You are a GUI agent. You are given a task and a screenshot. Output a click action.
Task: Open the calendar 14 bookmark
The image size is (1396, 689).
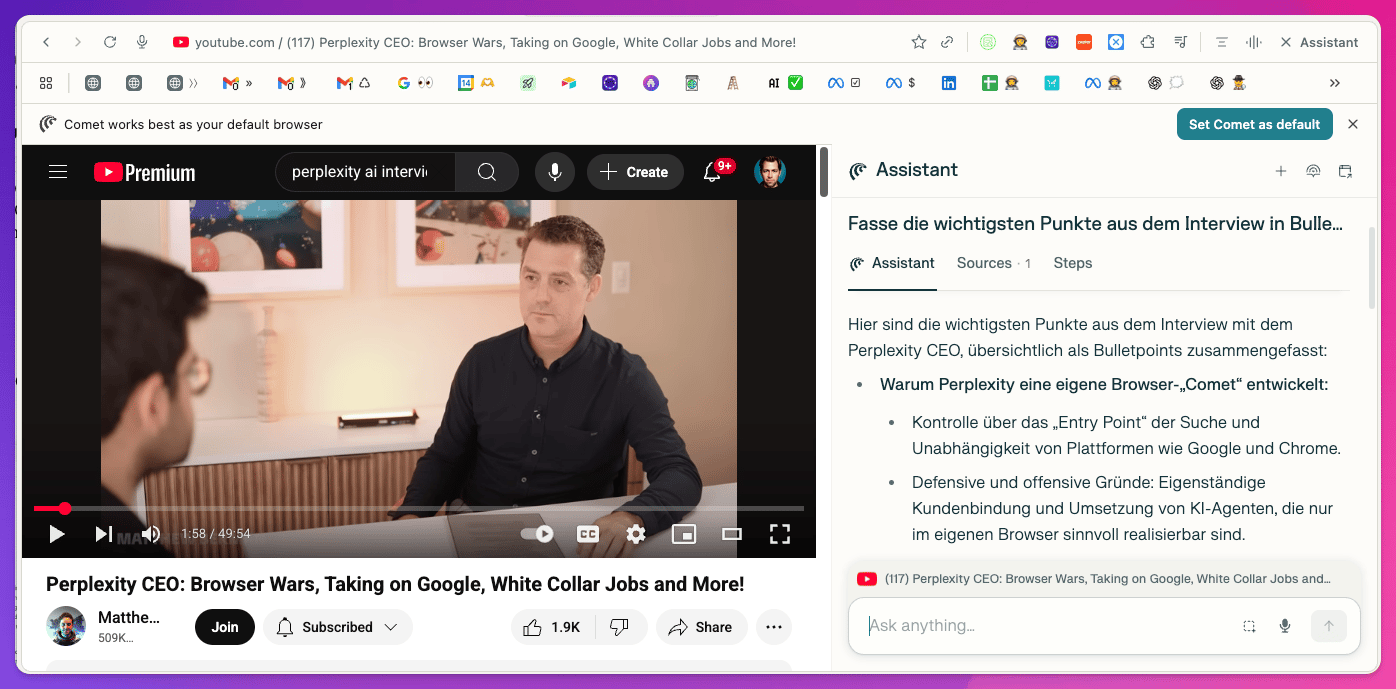pyautogui.click(x=476, y=83)
